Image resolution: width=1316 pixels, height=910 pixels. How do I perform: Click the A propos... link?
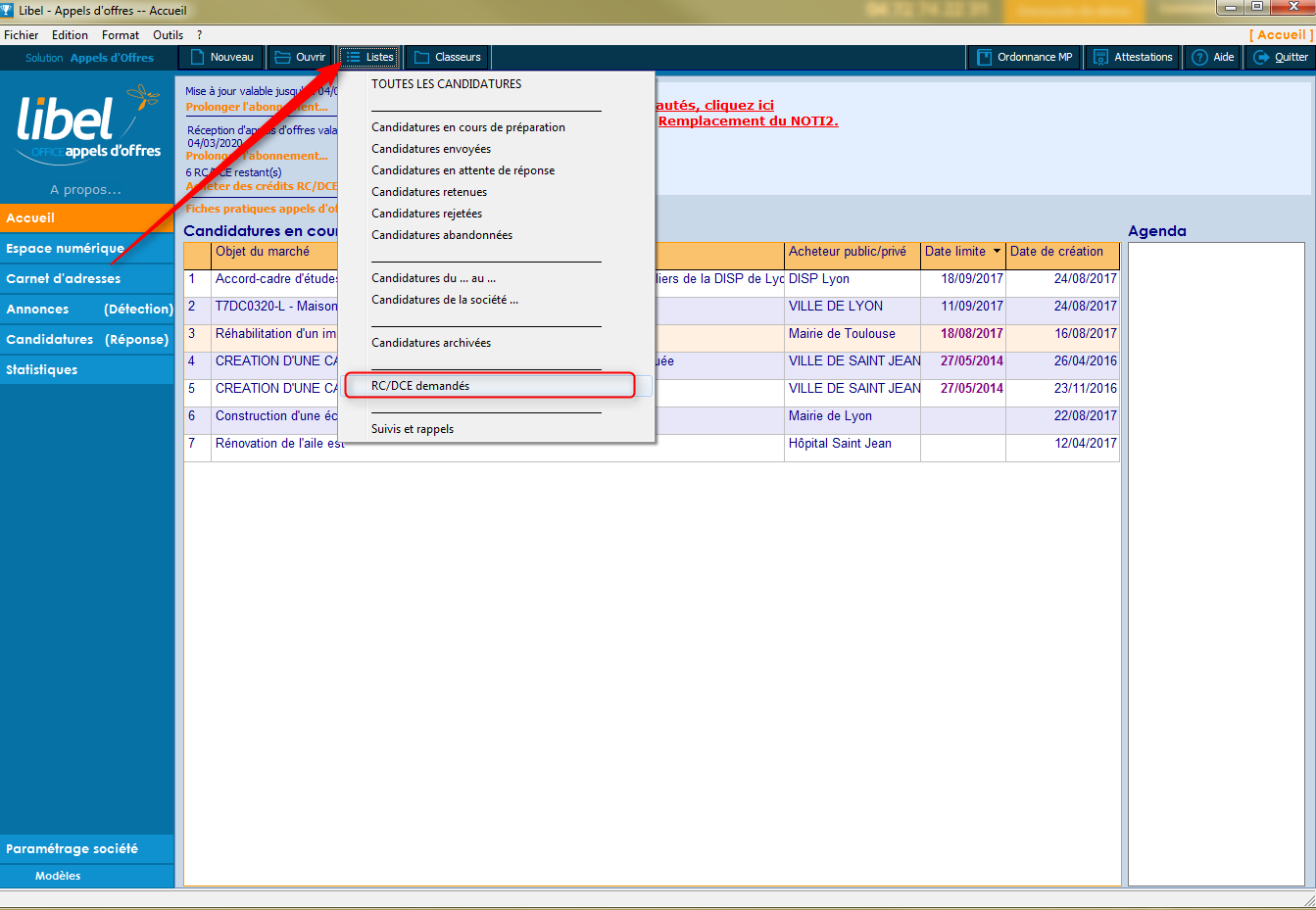(86, 190)
